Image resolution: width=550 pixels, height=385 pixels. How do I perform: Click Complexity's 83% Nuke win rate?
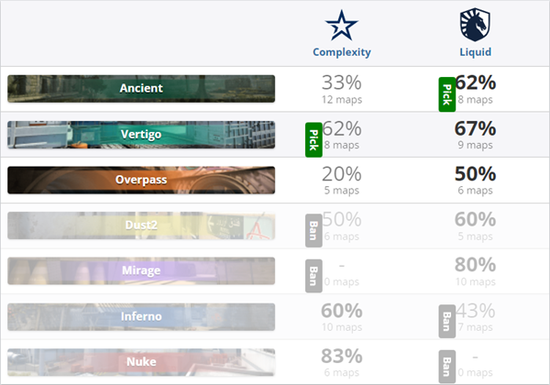342,356
